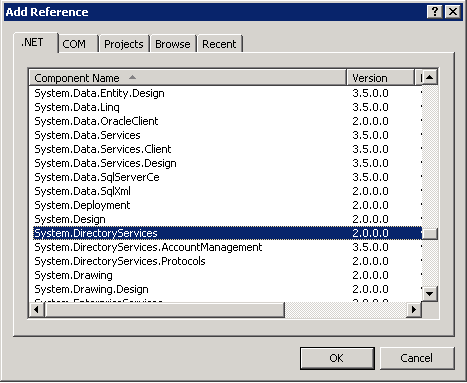
Task: Click version 2.0.0.0 of System.Drawing.Design
Action: tap(370, 289)
